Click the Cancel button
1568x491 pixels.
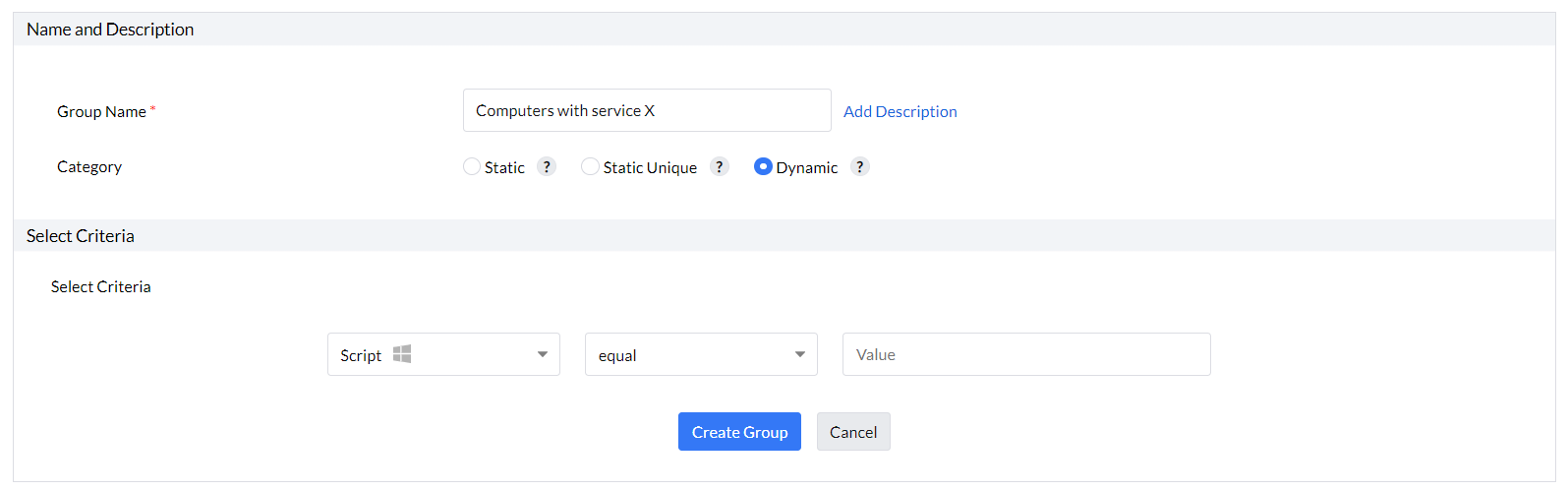coord(853,432)
